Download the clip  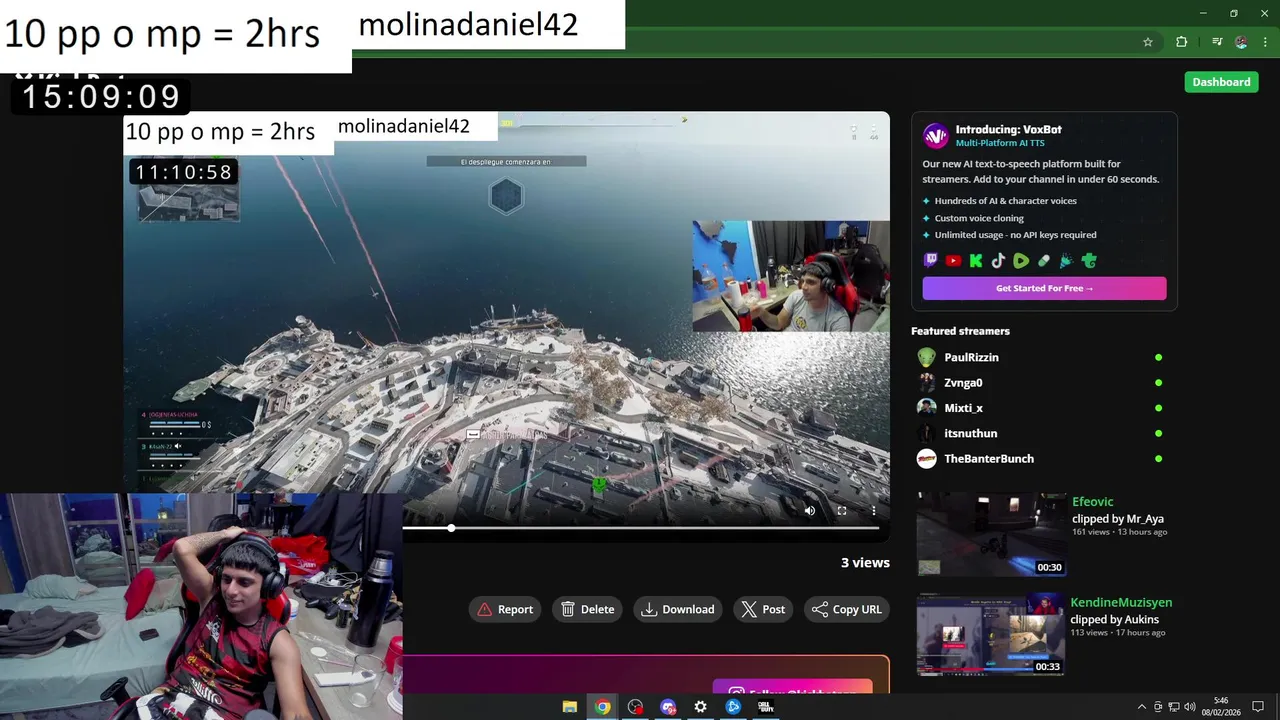point(678,609)
